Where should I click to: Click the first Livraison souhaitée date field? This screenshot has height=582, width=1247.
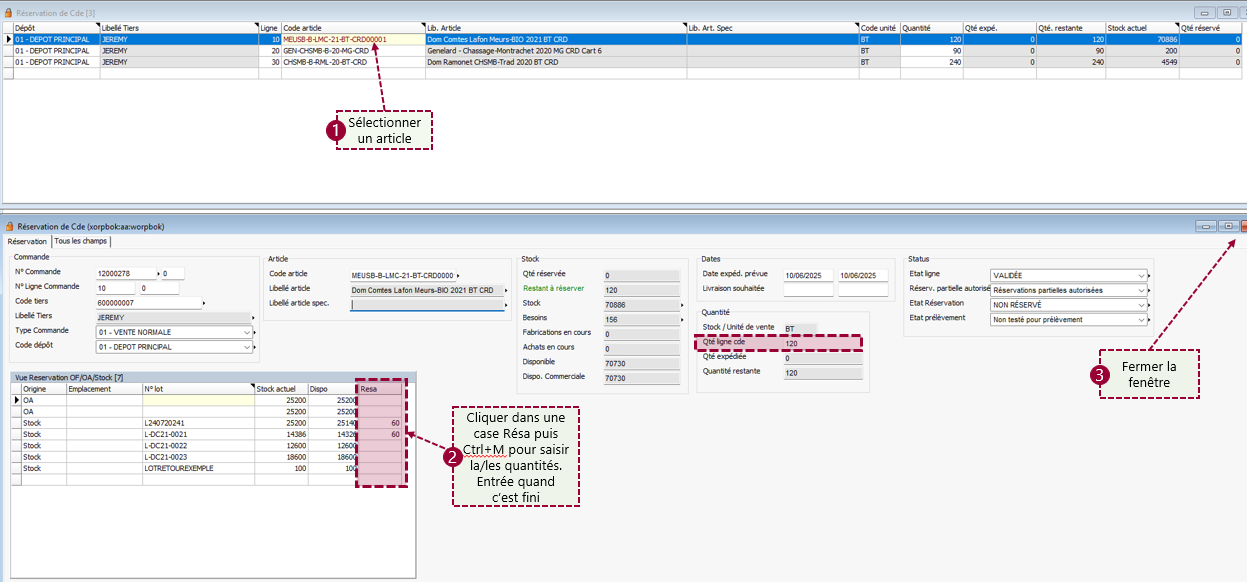[808, 290]
